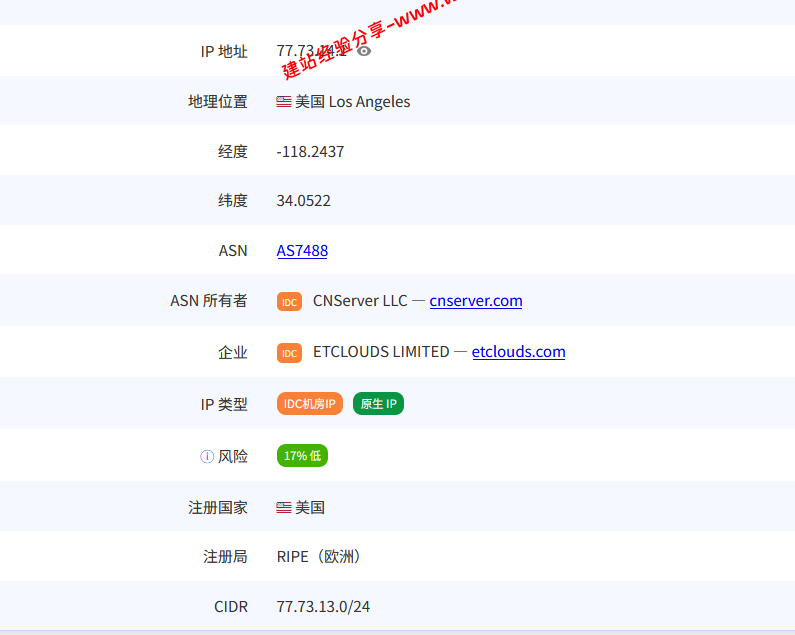
Task: Click the 注册国家 label
Action: pyautogui.click(x=218, y=507)
